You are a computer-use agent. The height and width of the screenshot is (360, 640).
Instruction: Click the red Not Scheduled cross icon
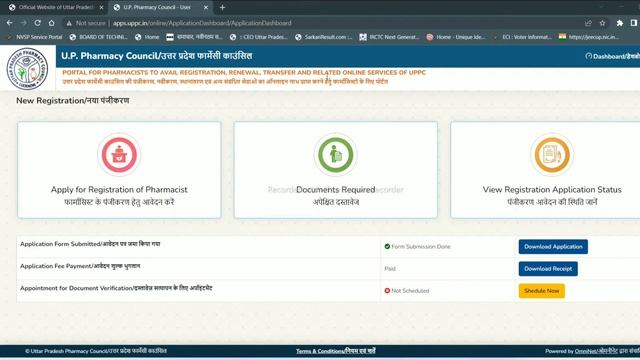tap(387, 291)
